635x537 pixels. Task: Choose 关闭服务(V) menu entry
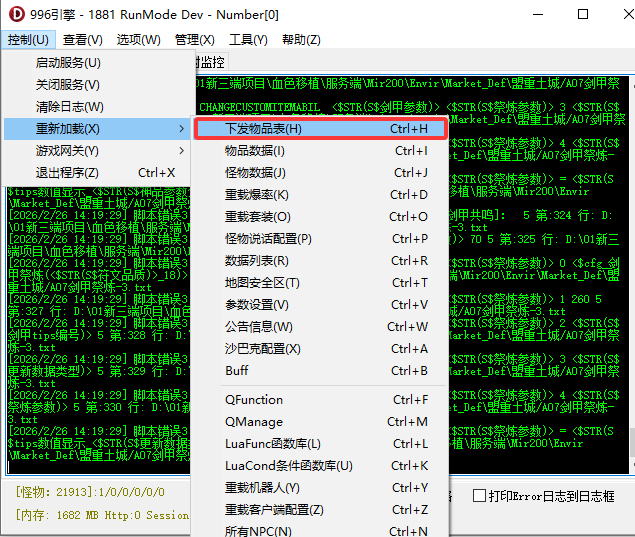tap(68, 85)
